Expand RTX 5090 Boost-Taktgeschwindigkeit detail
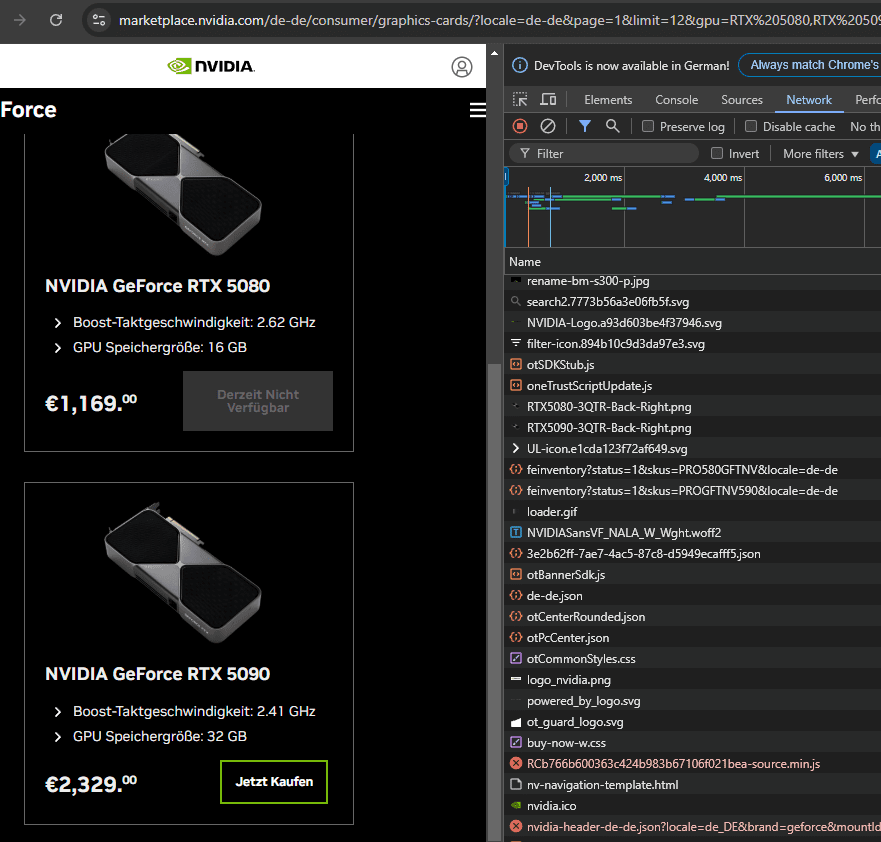881x842 pixels. coord(58,712)
